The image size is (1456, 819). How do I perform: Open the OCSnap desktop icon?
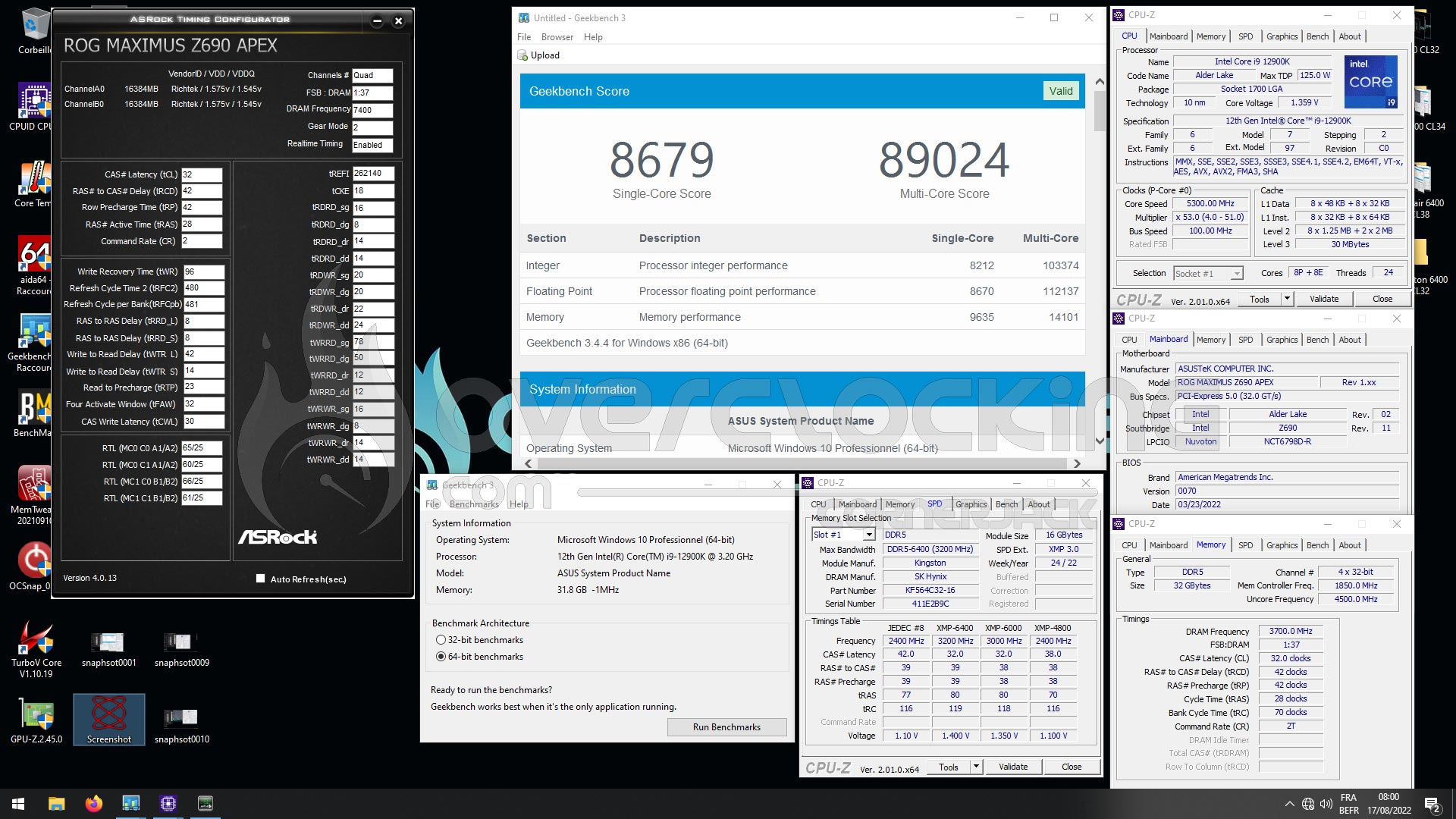click(35, 566)
